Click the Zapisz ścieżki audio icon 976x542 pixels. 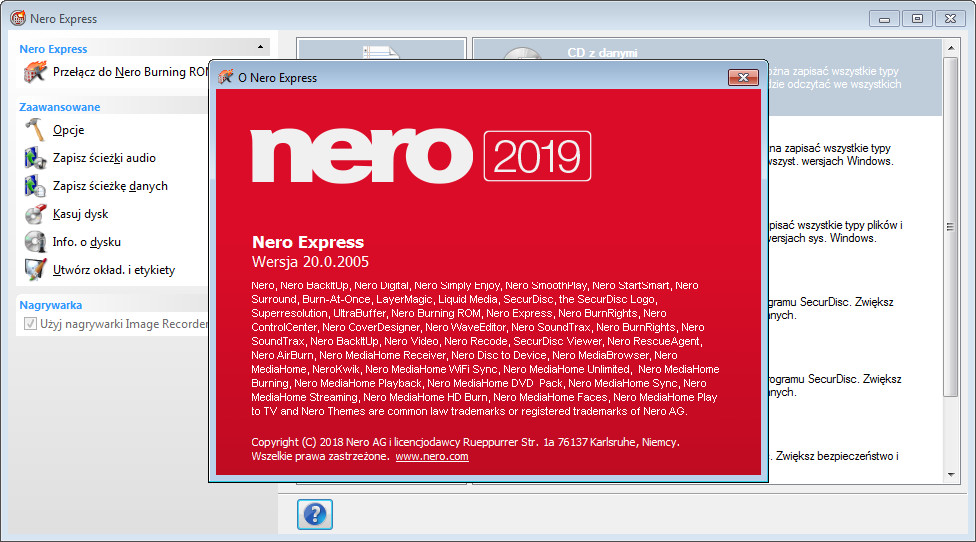tap(35, 158)
